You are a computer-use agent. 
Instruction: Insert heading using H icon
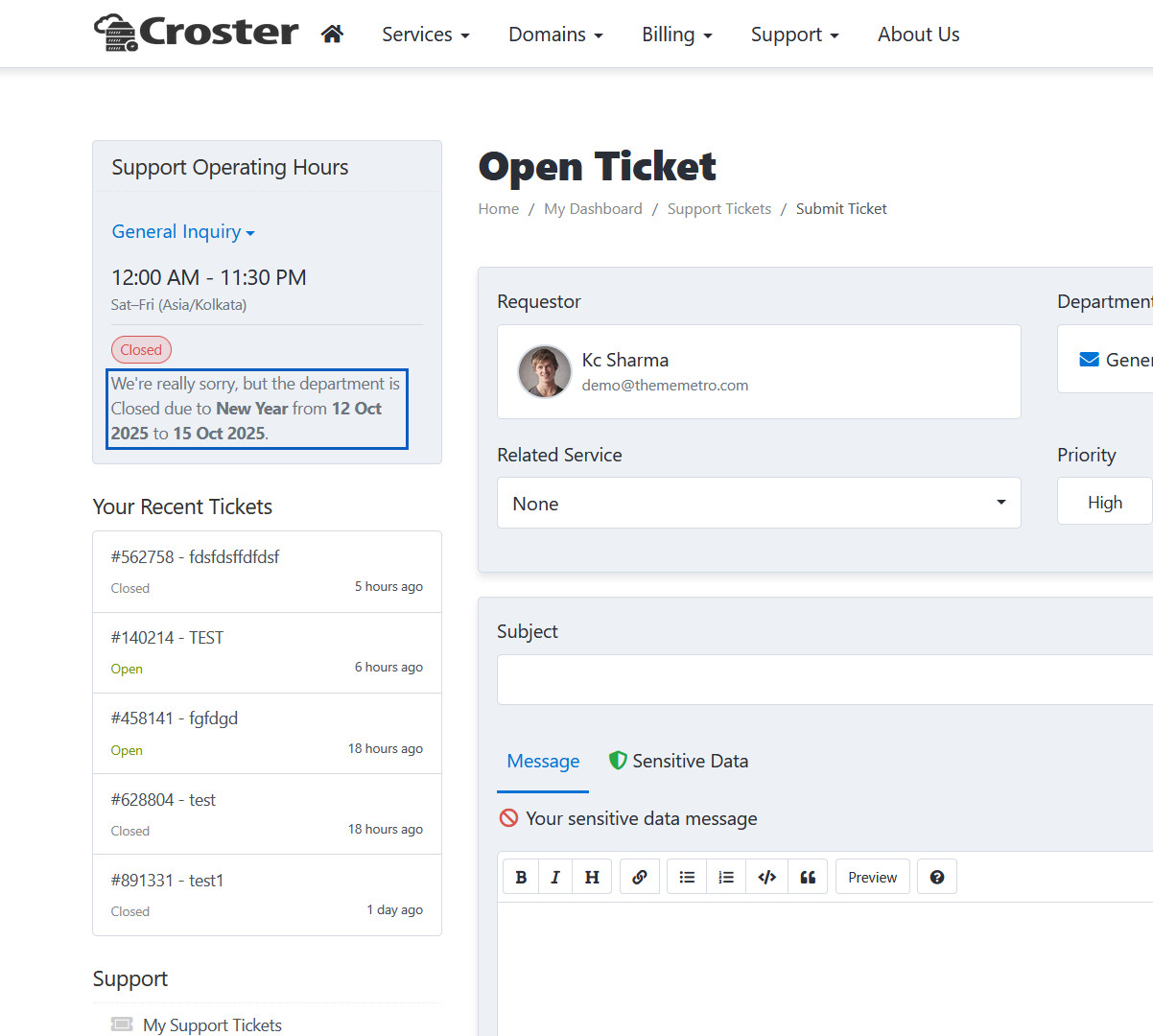[592, 877]
